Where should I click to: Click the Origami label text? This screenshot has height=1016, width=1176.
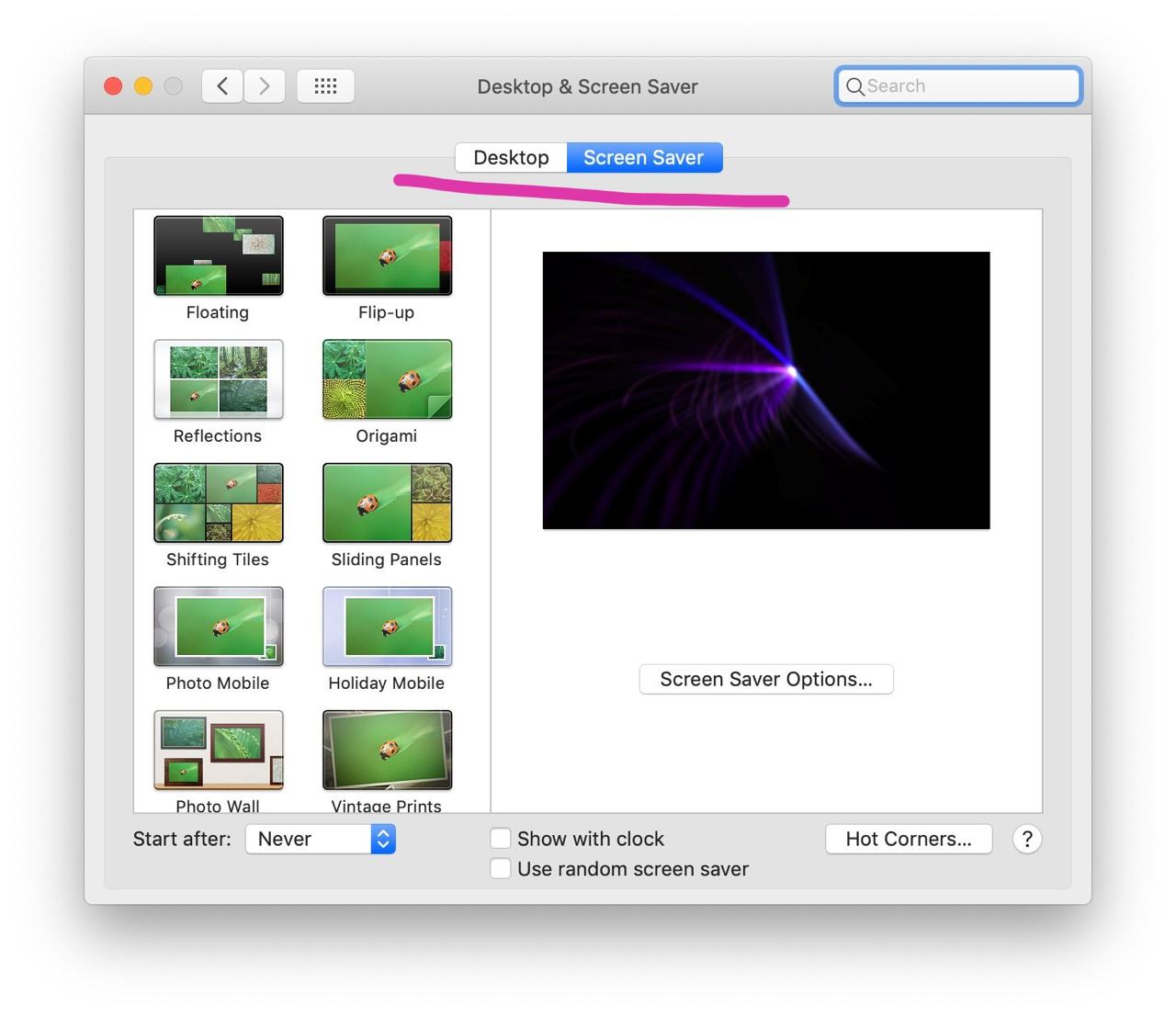[x=387, y=436]
